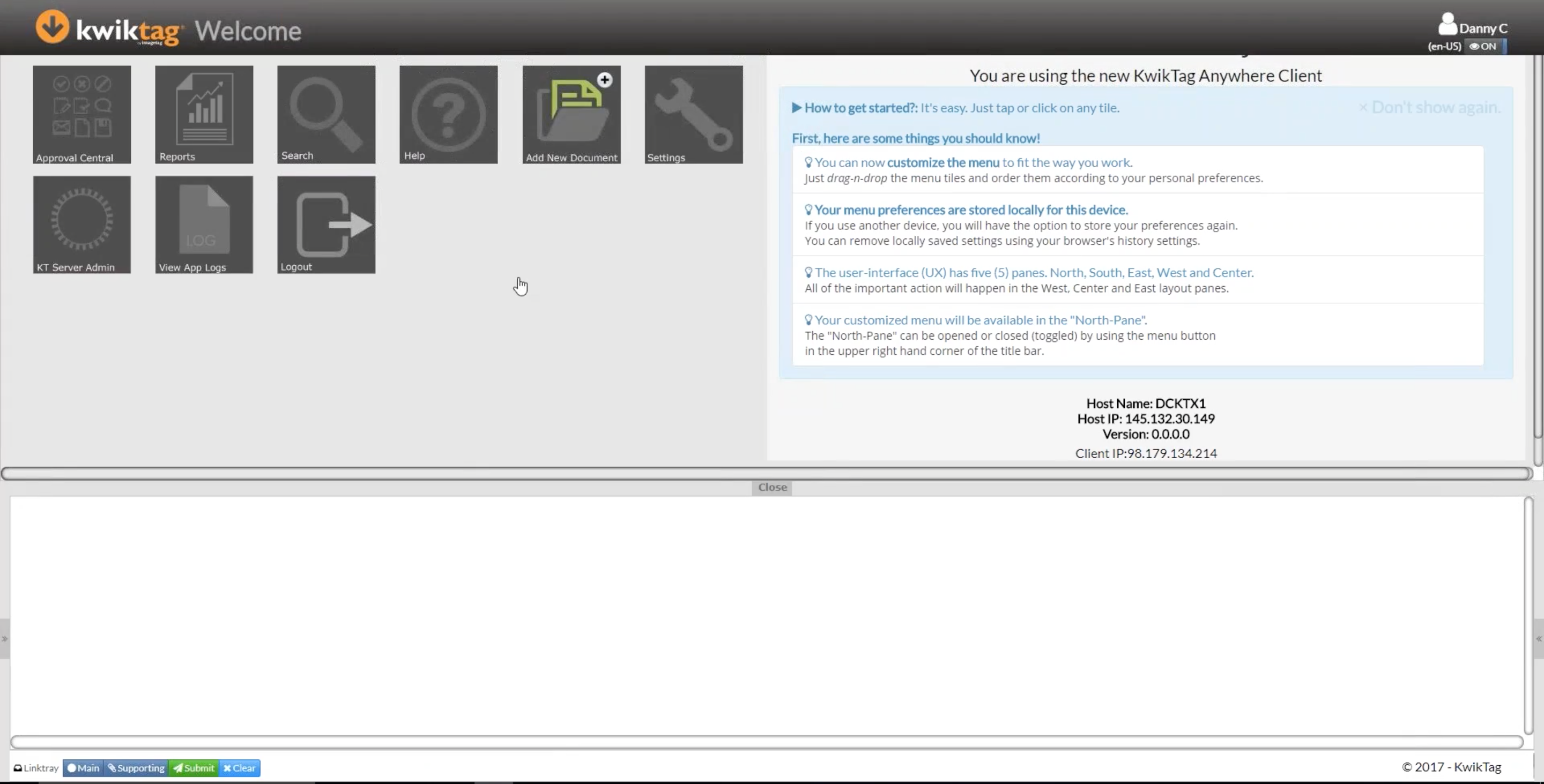Expand the west pane arrow handle
Image resolution: width=1544 pixels, height=784 pixels.
click(5, 639)
